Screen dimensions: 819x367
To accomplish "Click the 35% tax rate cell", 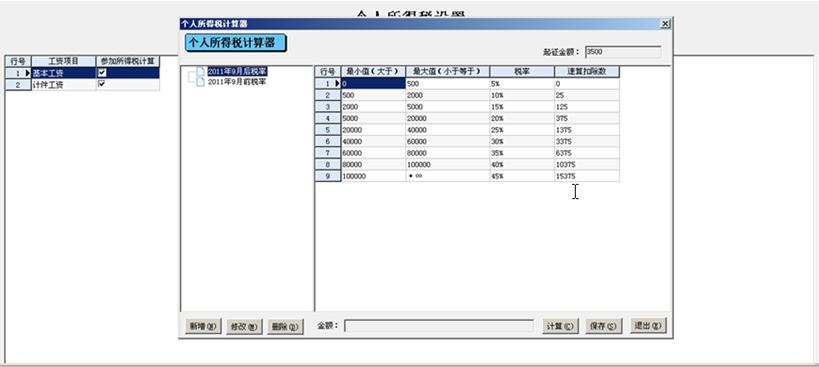I will tap(522, 153).
